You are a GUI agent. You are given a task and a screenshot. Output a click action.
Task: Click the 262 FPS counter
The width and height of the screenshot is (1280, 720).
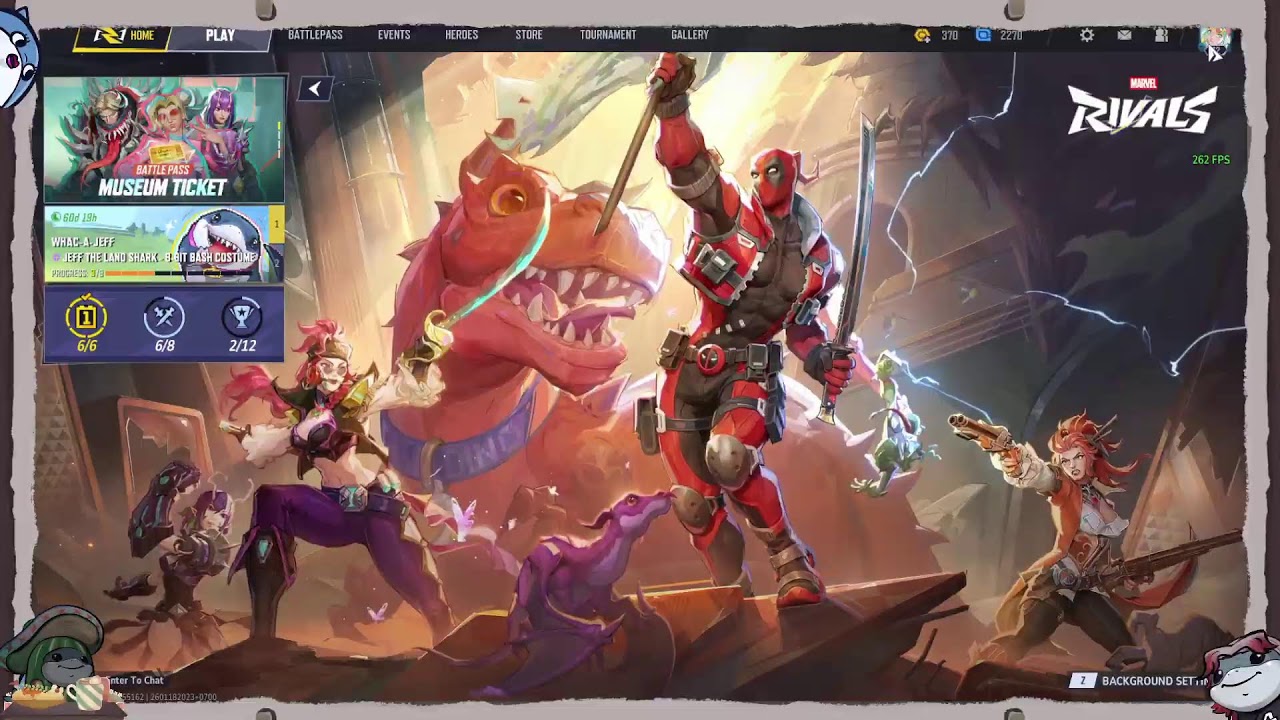1211,160
